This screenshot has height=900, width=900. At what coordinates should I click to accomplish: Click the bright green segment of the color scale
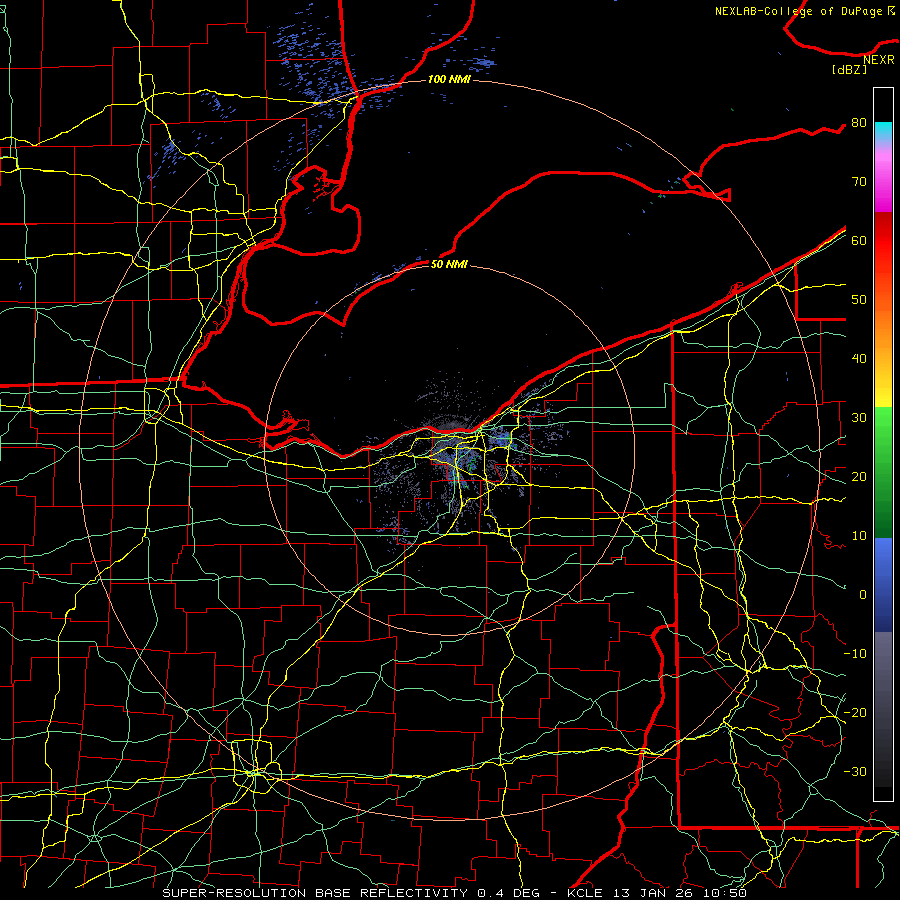tap(883, 436)
